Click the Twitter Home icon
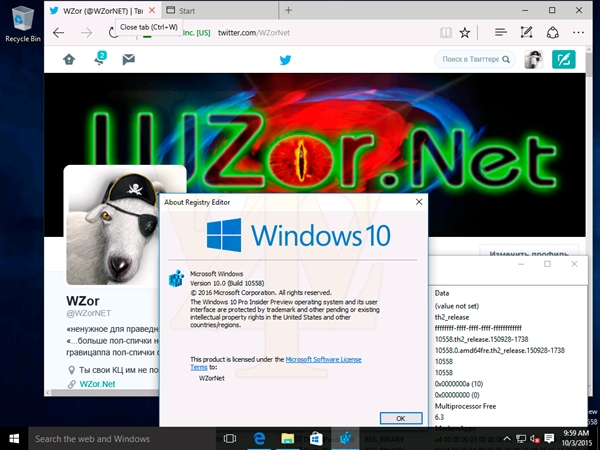The width and height of the screenshot is (600, 450). click(x=69, y=60)
